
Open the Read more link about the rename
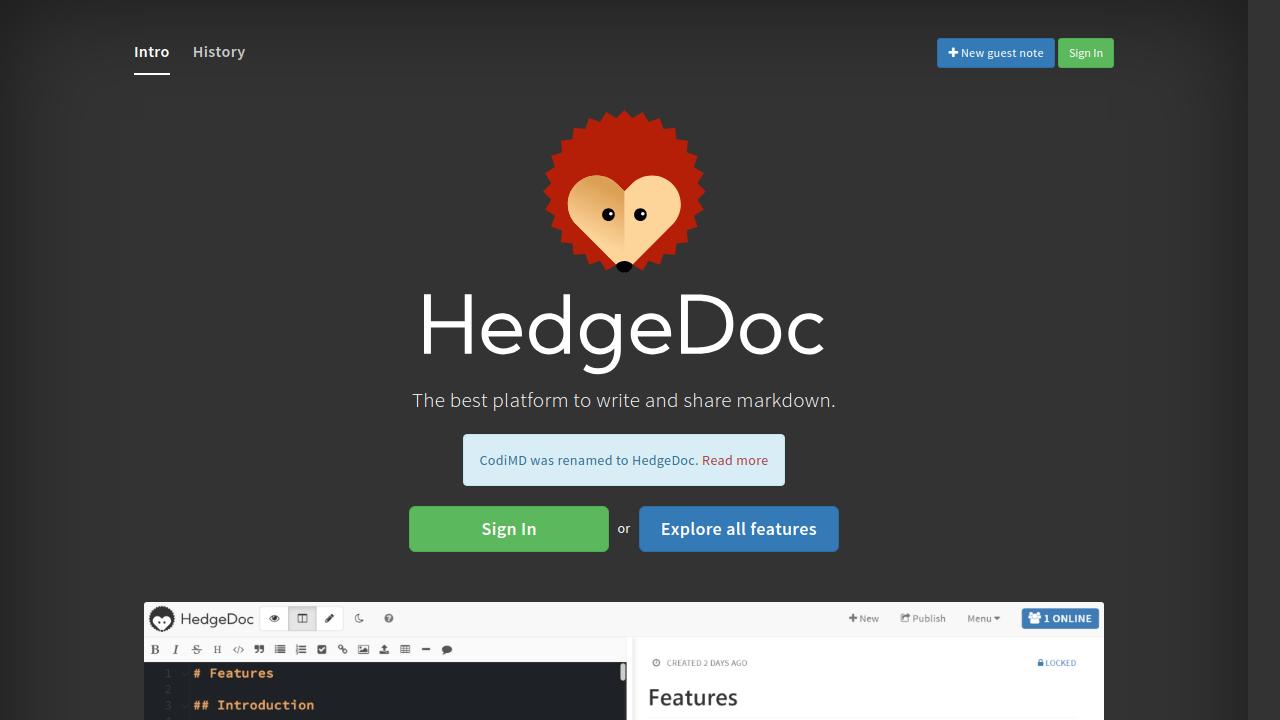click(x=734, y=460)
